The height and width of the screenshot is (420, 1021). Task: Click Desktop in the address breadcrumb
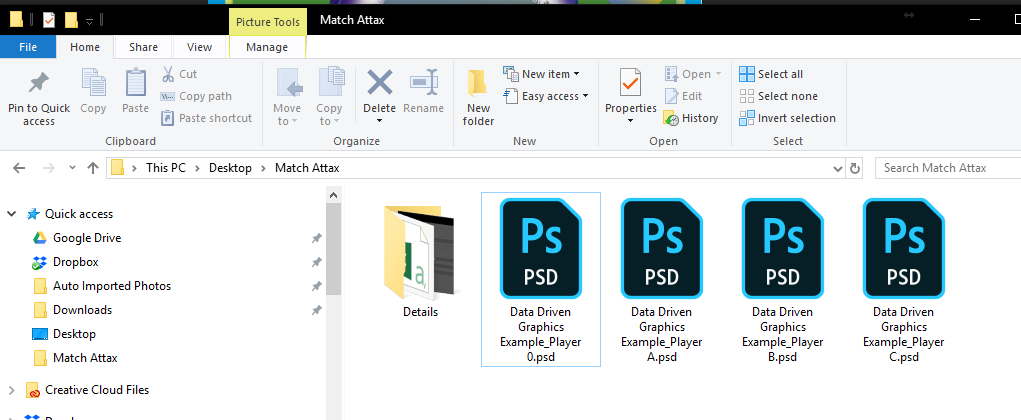230,168
